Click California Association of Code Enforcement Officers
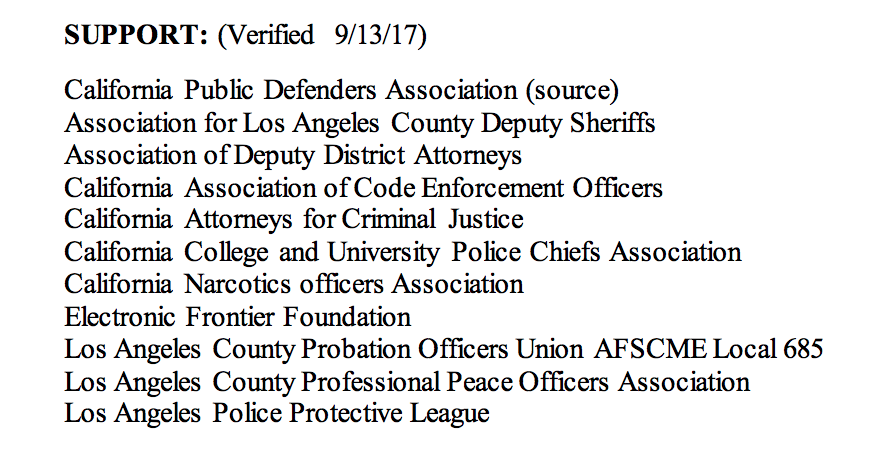The image size is (873, 449). (x=363, y=188)
